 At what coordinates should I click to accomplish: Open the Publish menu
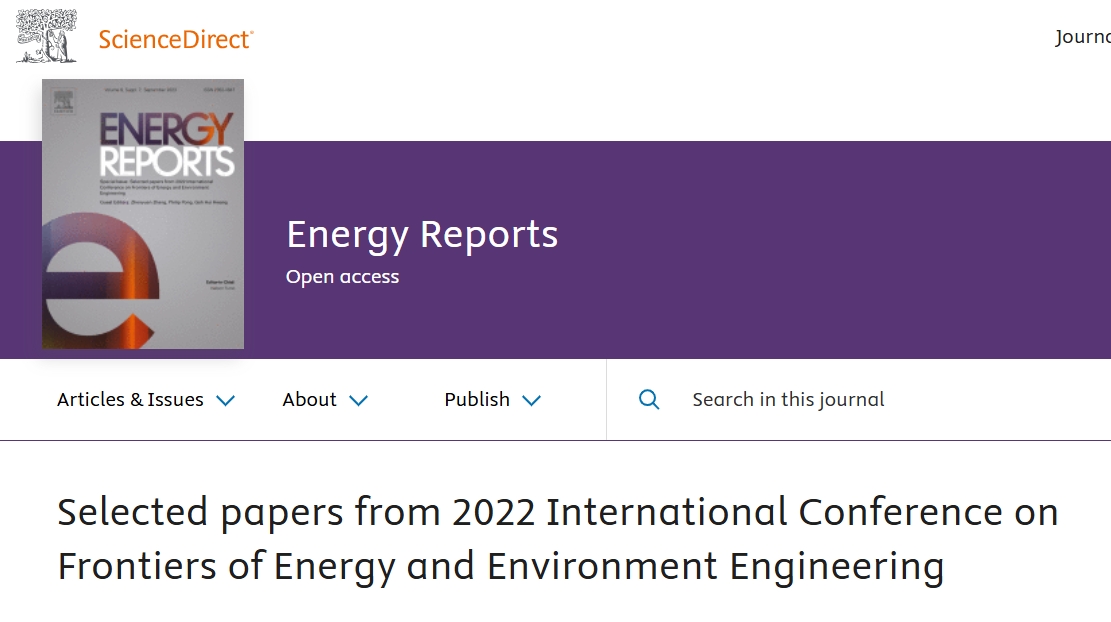477,400
